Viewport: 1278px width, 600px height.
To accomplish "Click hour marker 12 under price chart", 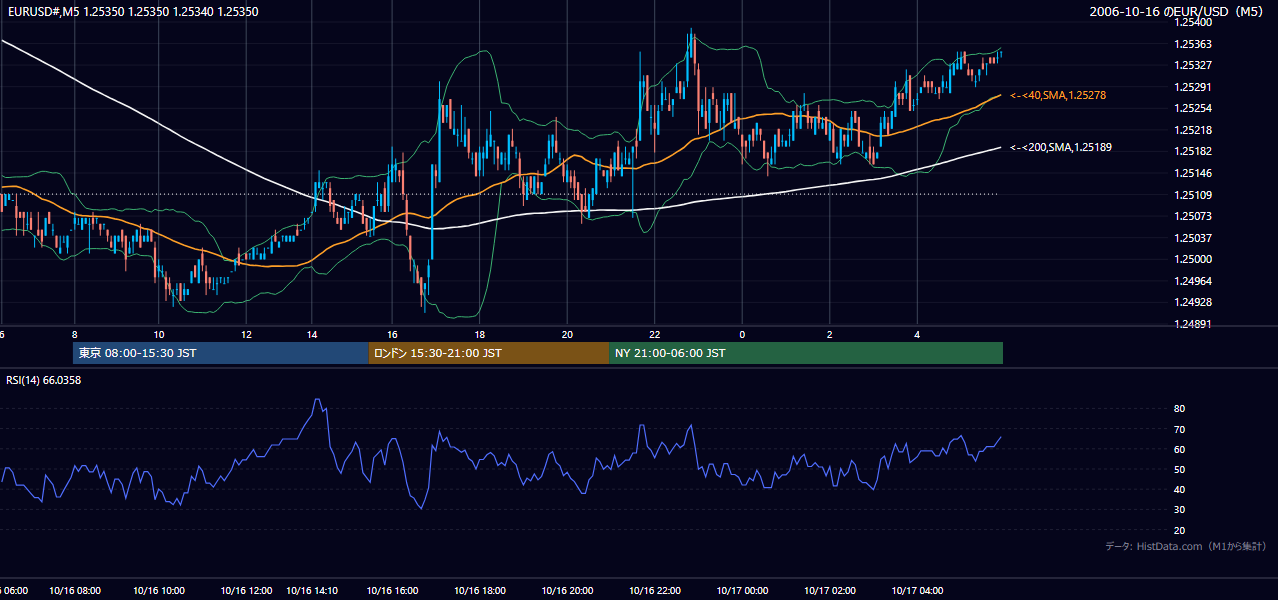I will click(246, 335).
